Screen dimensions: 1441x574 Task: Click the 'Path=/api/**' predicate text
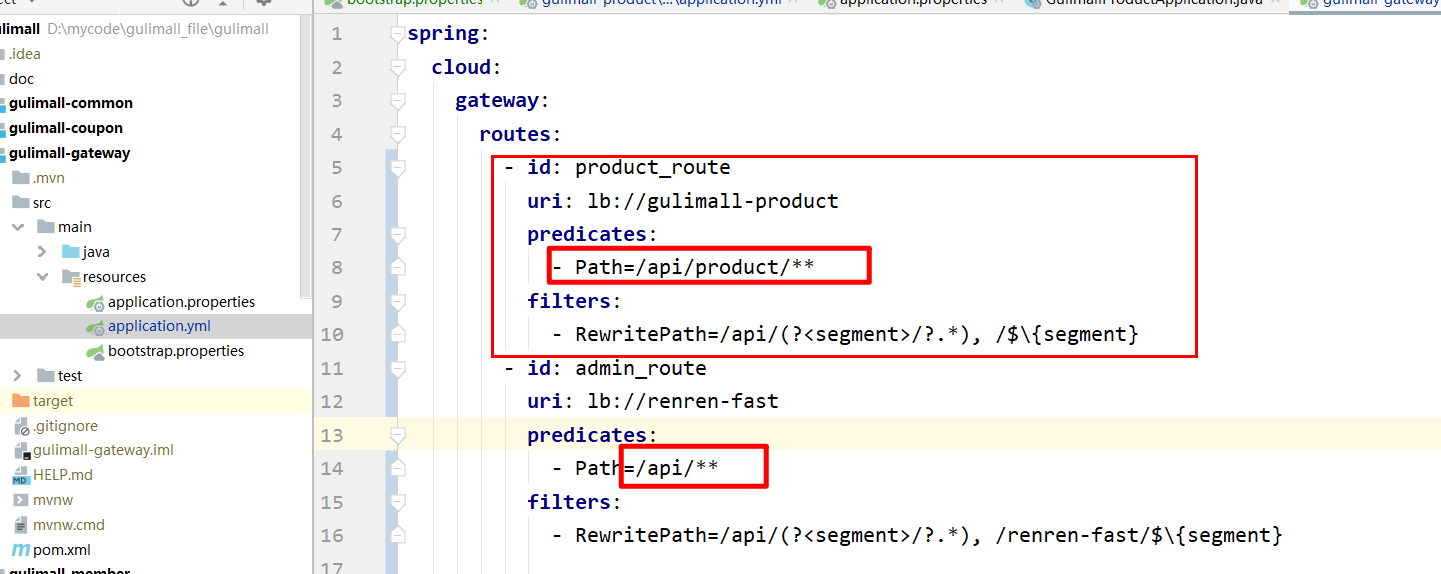(647, 468)
